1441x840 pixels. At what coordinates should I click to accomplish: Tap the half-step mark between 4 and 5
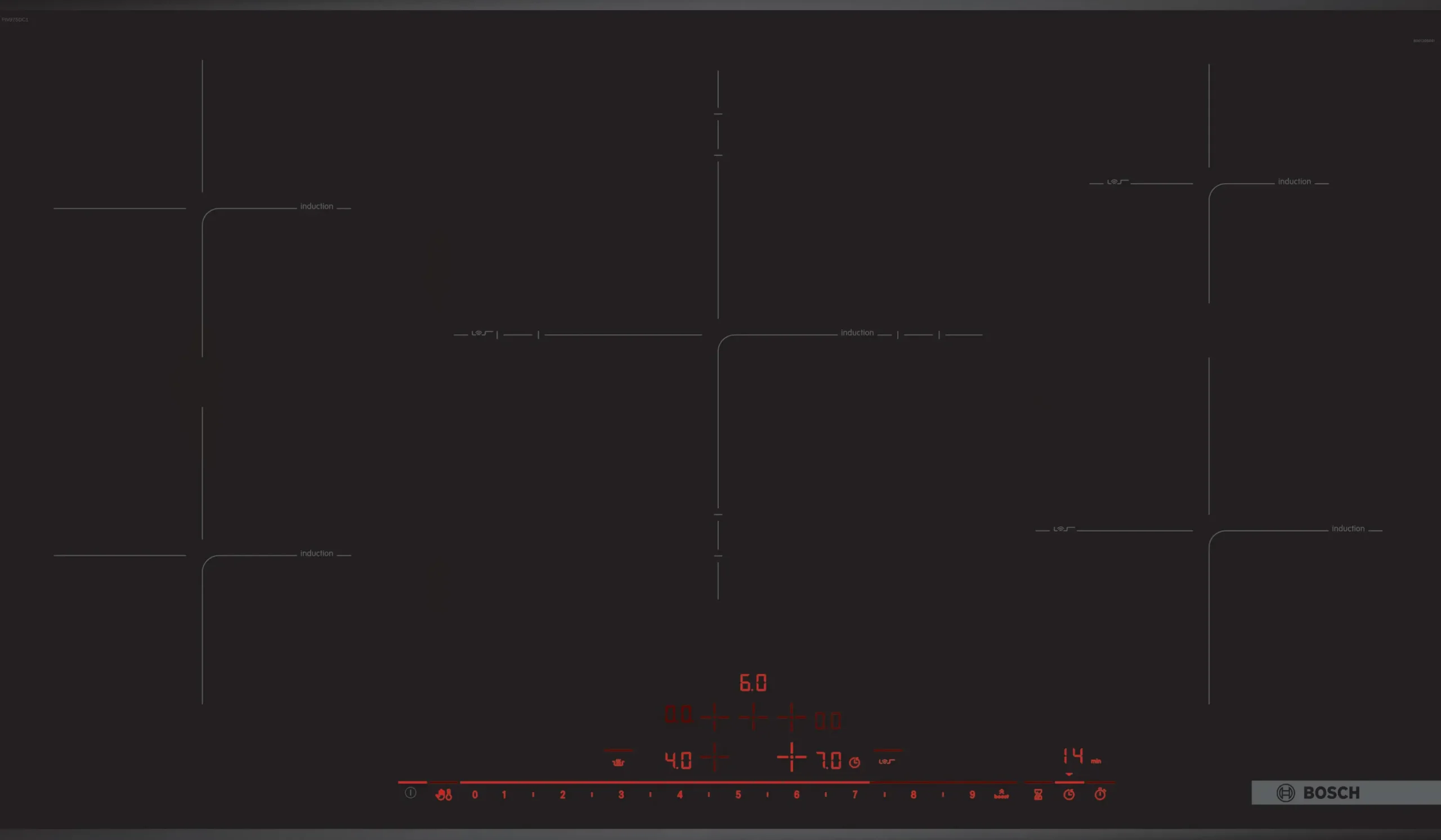709,794
